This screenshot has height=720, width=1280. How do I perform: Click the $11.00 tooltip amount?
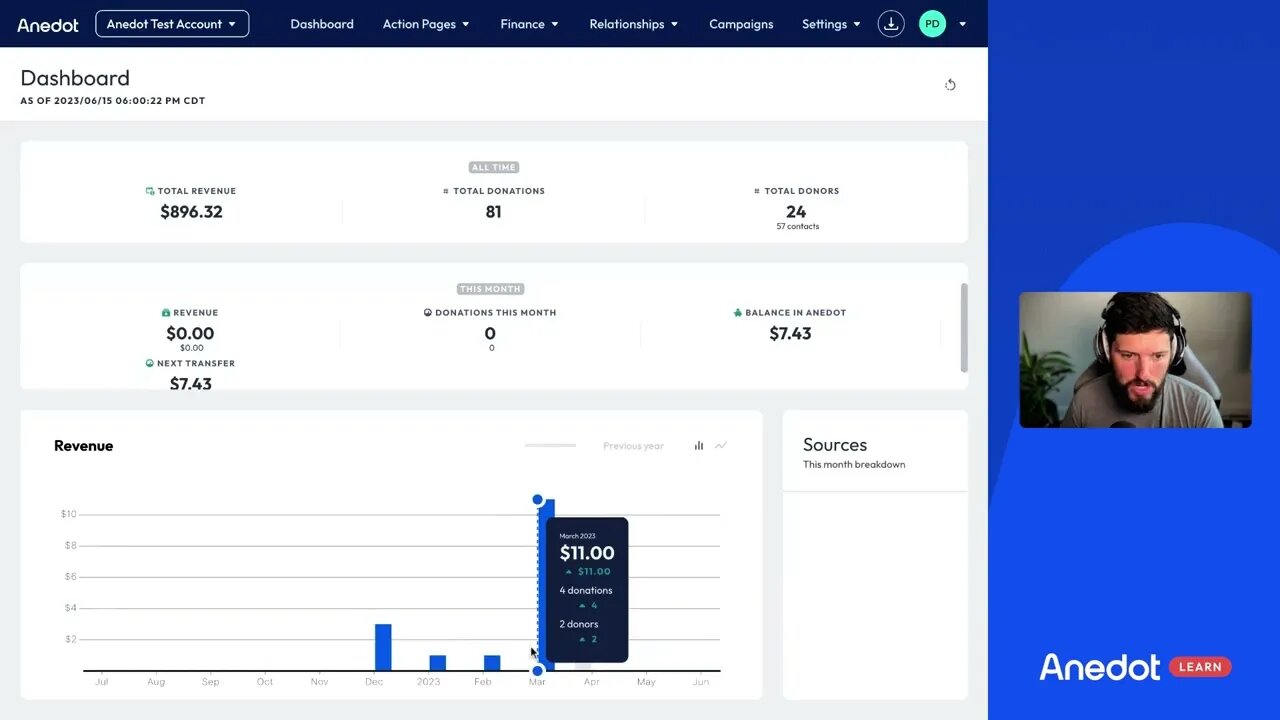tap(587, 553)
